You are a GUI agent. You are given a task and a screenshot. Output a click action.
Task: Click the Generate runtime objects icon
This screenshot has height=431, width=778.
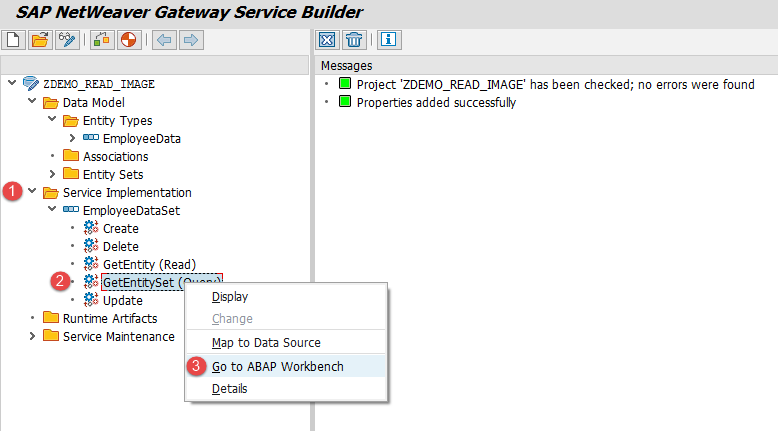[x=102, y=40]
